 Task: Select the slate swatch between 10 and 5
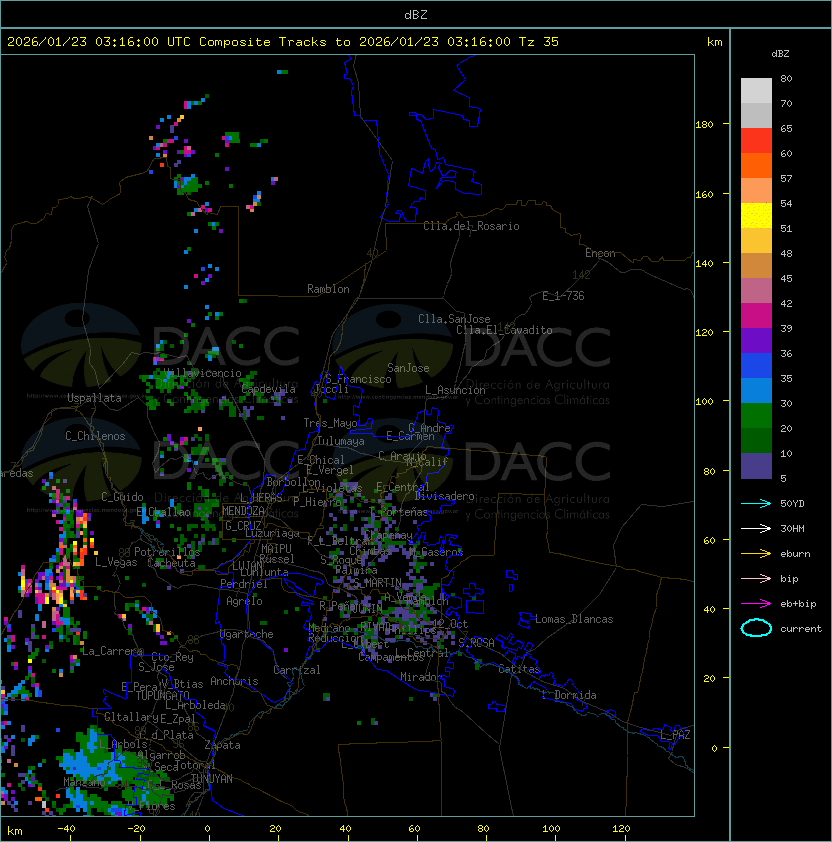coord(756,466)
